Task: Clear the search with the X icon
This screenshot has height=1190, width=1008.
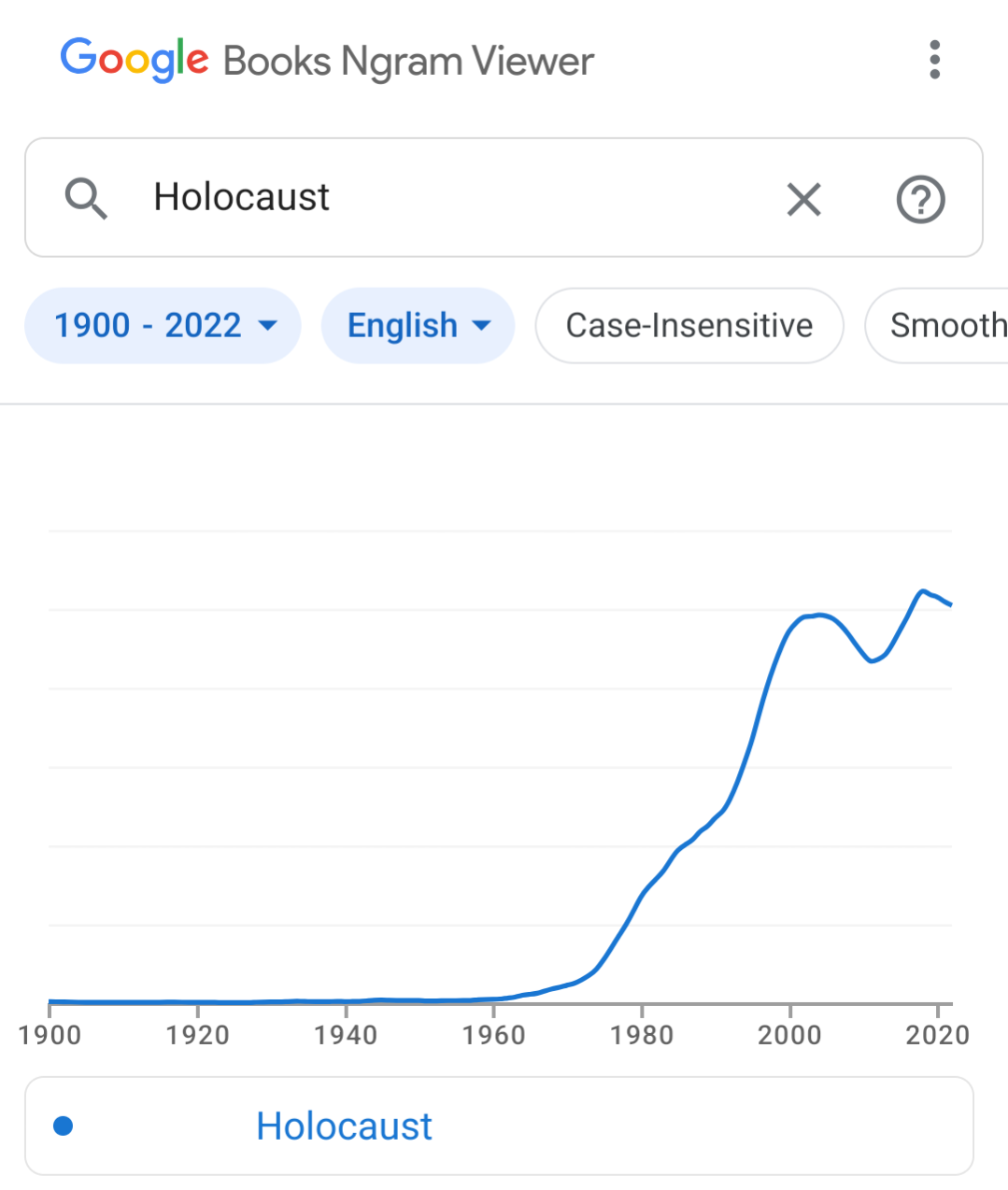Action: pos(803,199)
